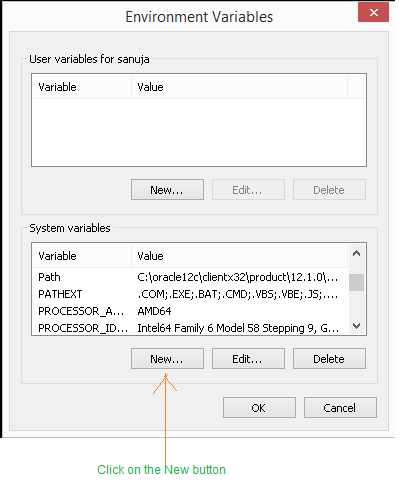Click New button under User variables

pyautogui.click(x=167, y=190)
